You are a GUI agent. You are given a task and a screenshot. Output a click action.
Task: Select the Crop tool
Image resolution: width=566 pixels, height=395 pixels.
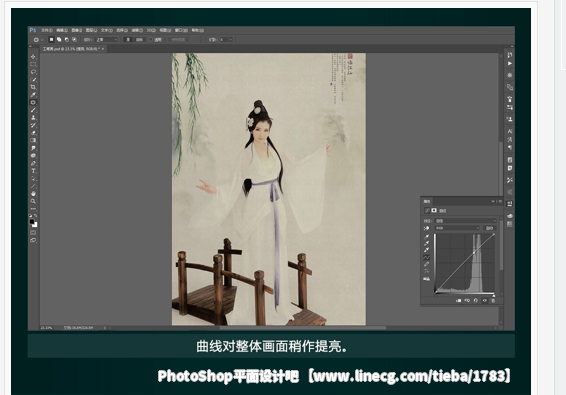[x=33, y=87]
